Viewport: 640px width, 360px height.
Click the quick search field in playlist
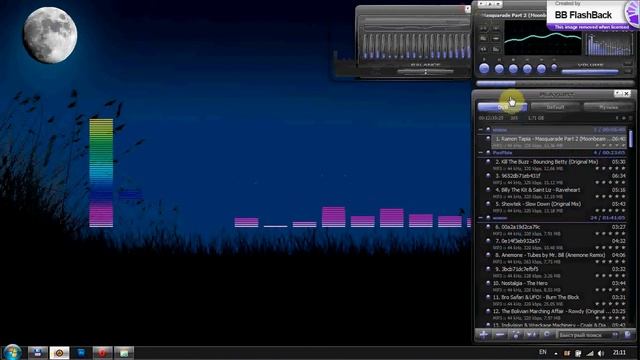[x=587, y=335]
